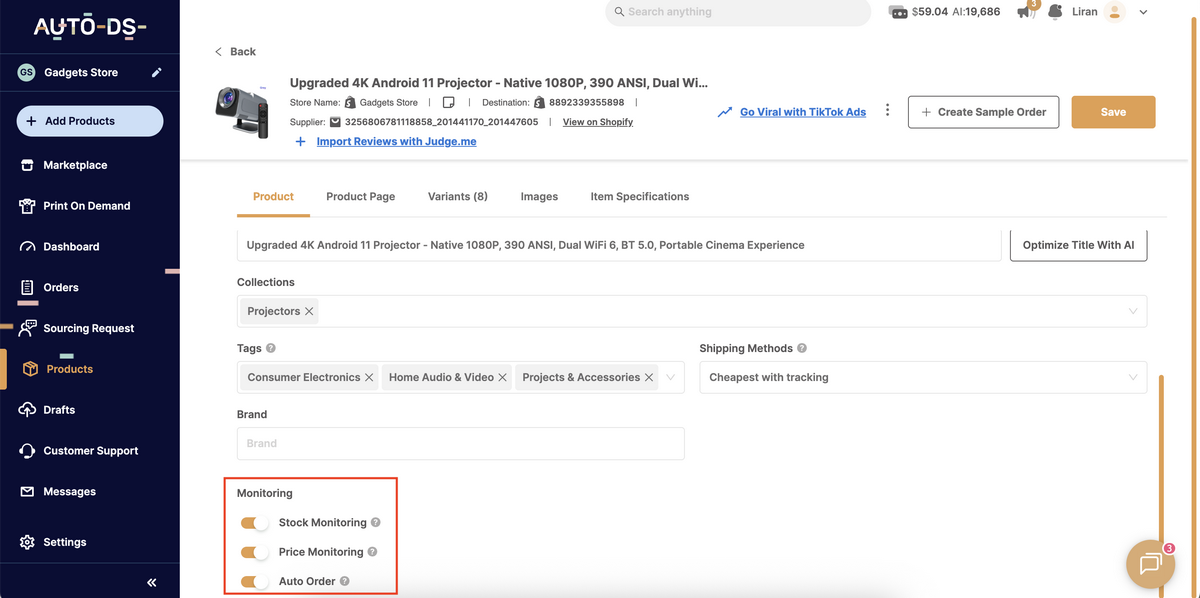Screen dimensions: 1200x598
Task: Toggle Auto Order off
Action: [254, 580]
